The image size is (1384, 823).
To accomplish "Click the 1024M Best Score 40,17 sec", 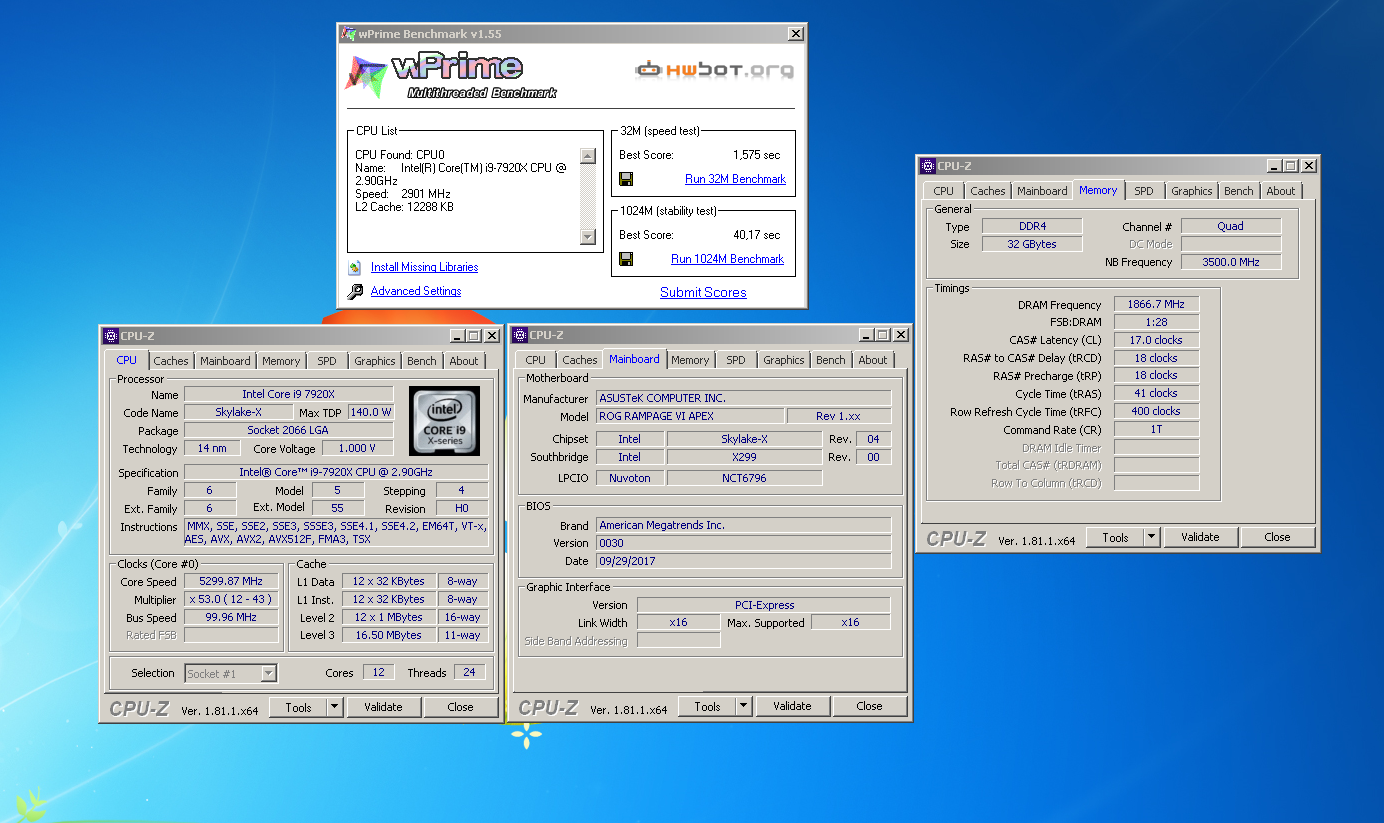I will coord(756,235).
